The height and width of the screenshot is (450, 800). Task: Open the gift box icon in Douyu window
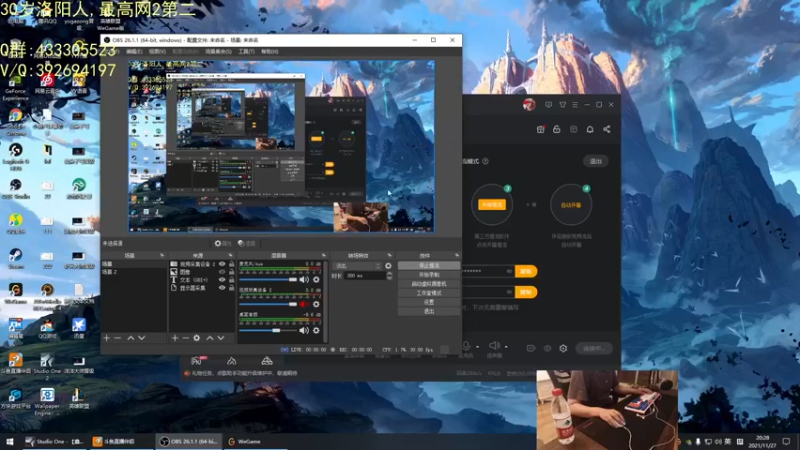tap(540, 130)
